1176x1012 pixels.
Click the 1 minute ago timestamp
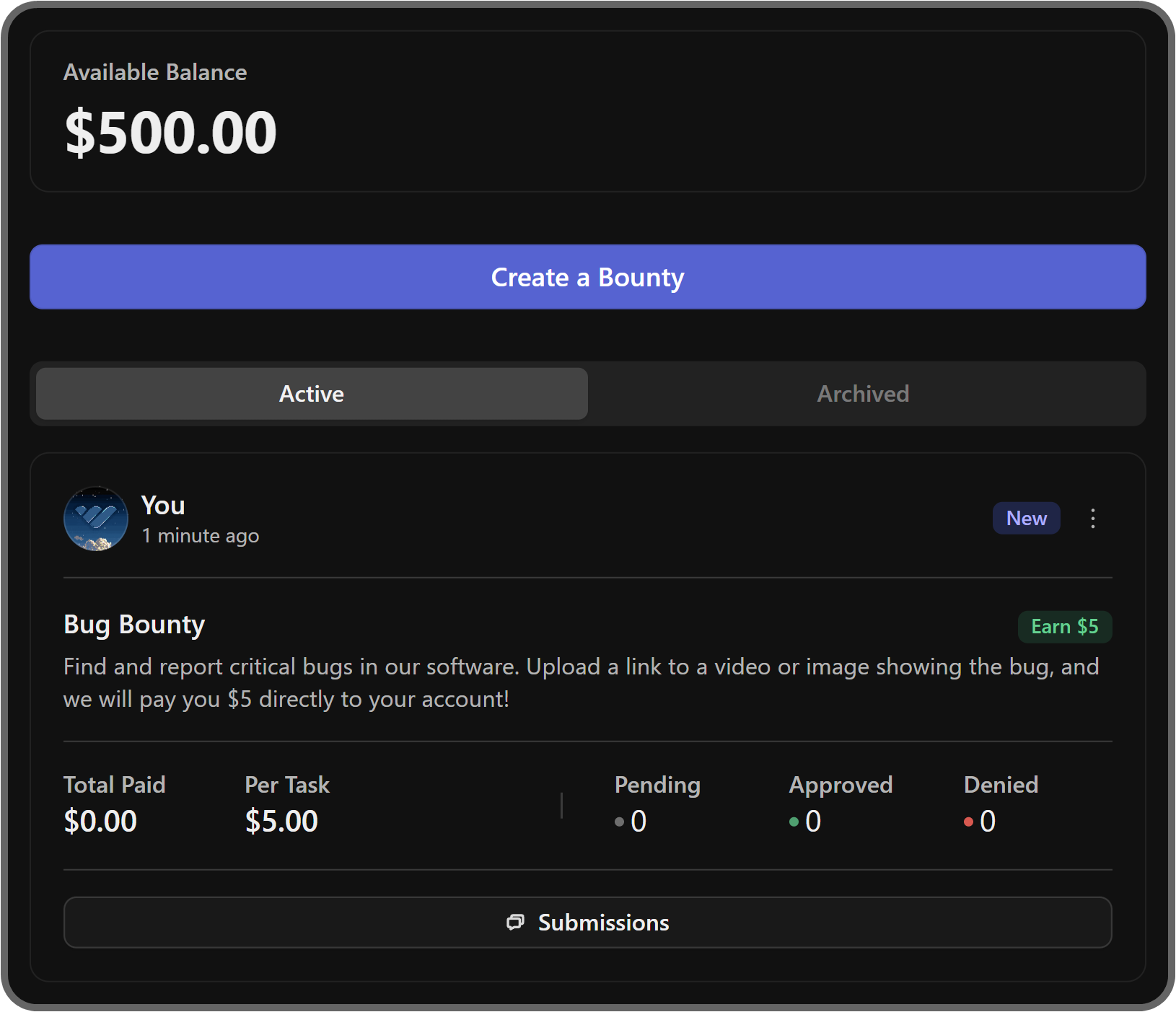click(201, 535)
